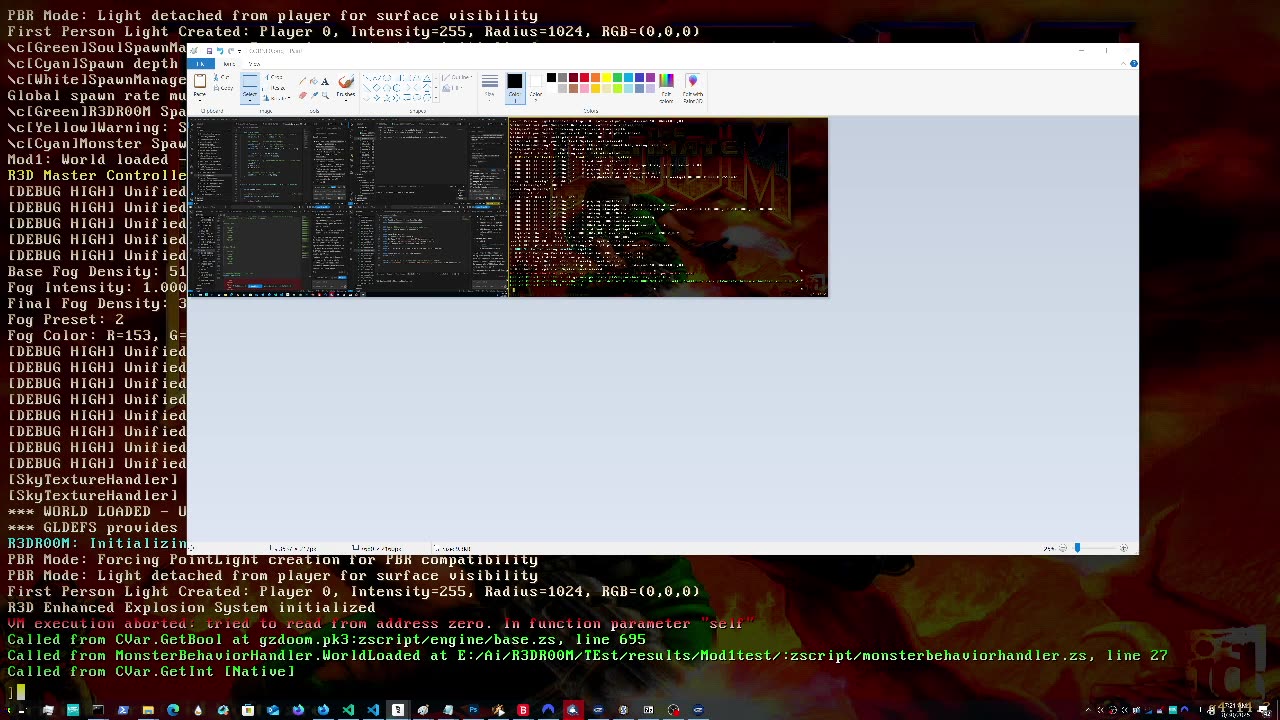Image resolution: width=1280 pixels, height=720 pixels.
Task: Click the zoom in plus button
Action: point(1124,548)
